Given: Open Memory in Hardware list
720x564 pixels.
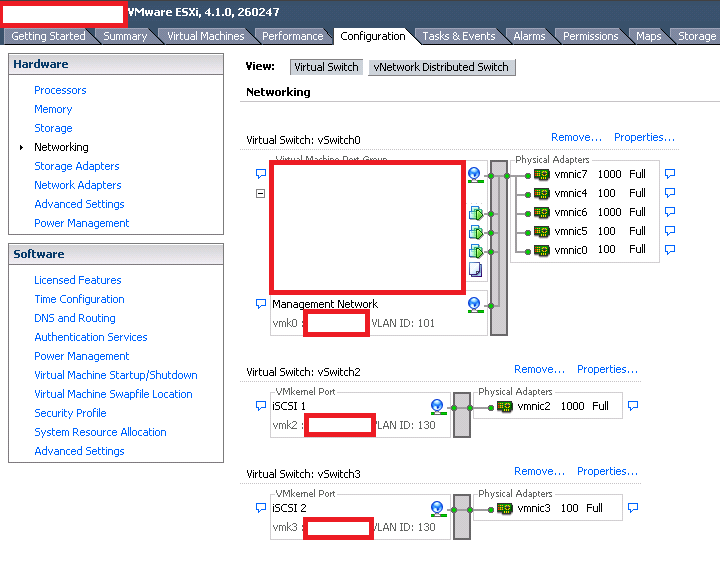Looking at the screenshot, I should (53, 109).
